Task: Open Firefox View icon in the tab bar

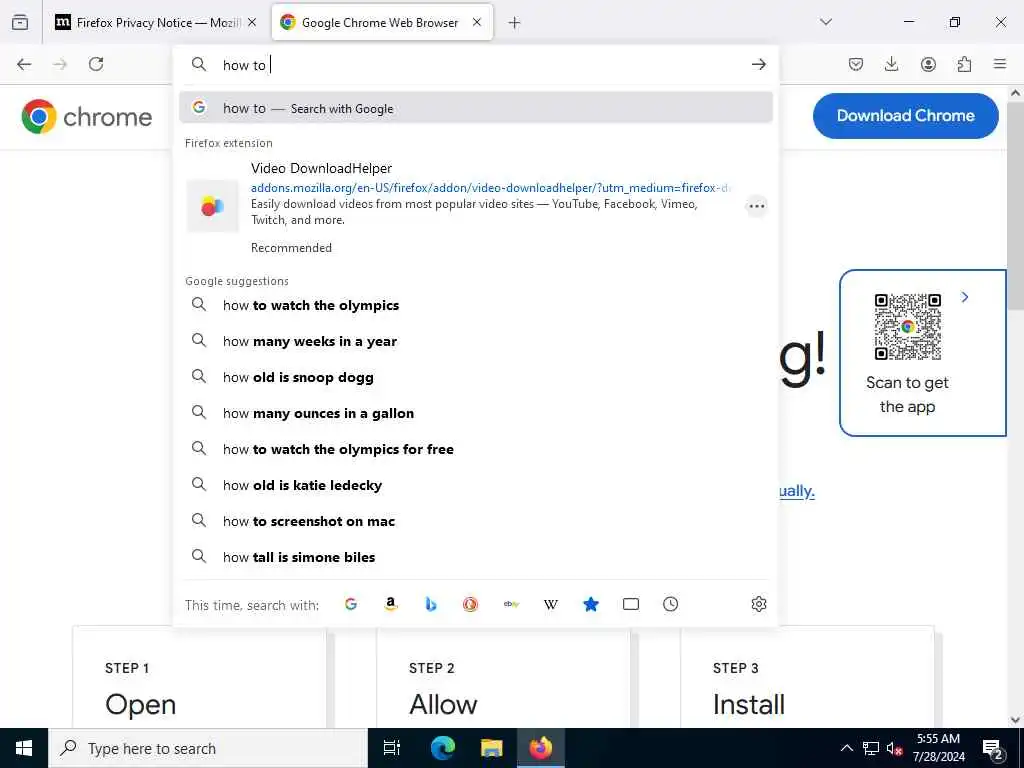Action: 20,23
